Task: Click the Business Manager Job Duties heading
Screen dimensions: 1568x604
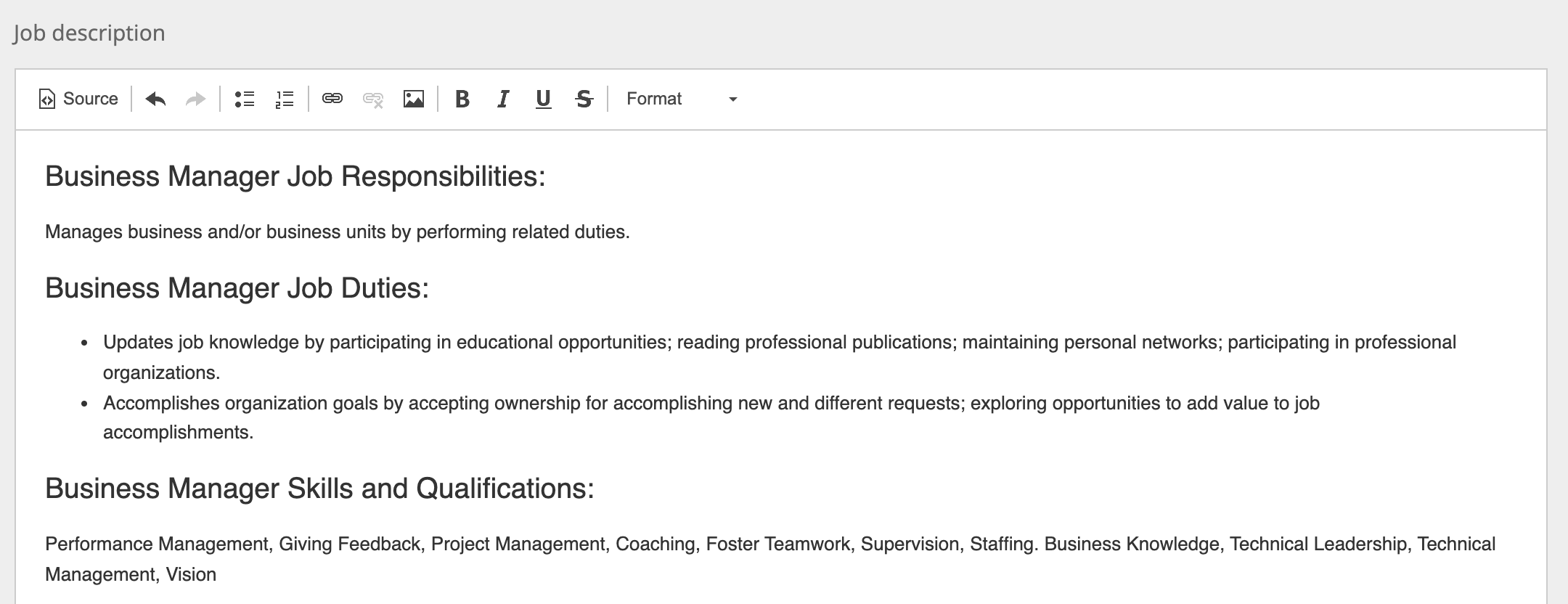Action: tap(237, 288)
